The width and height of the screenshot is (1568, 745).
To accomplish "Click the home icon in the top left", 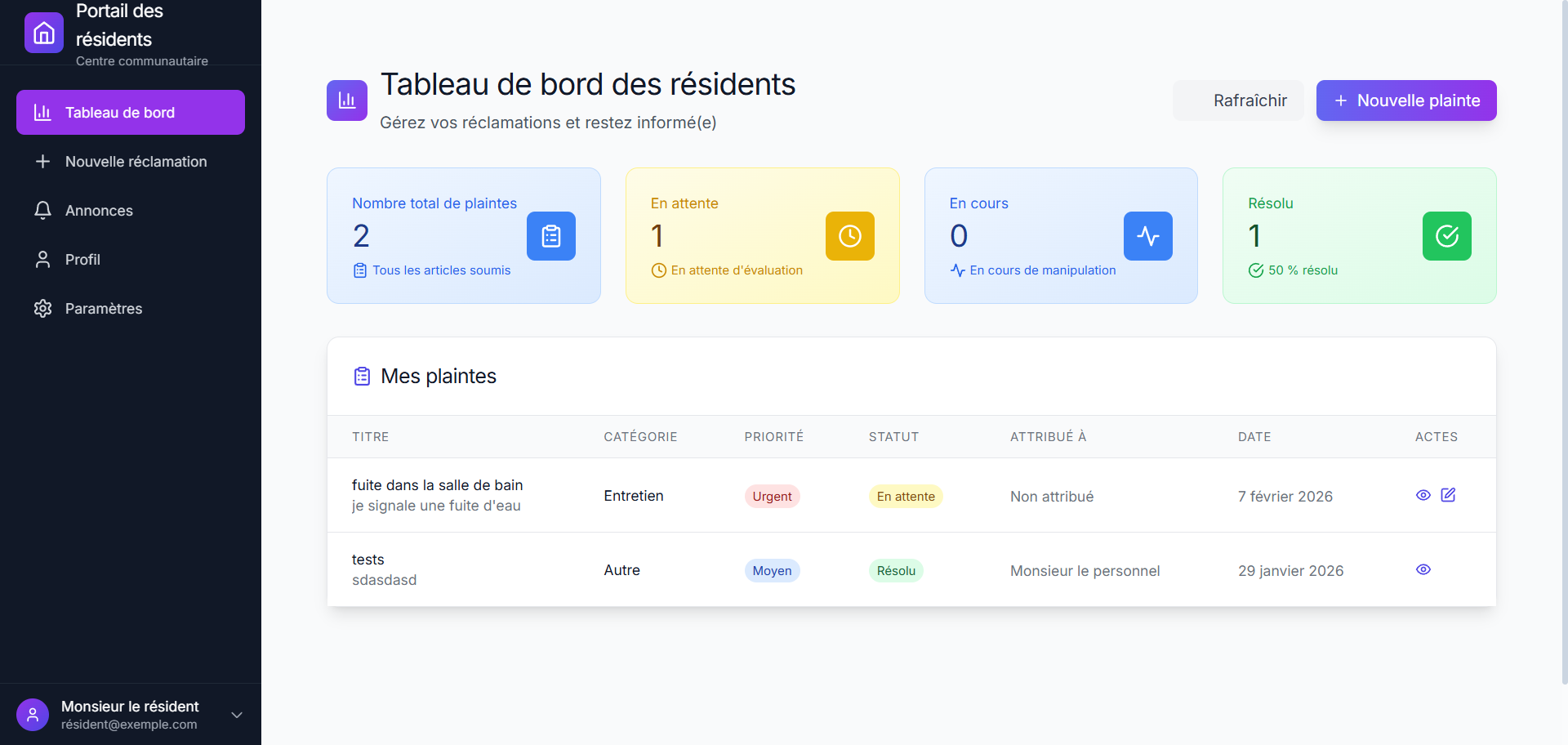I will point(43,33).
